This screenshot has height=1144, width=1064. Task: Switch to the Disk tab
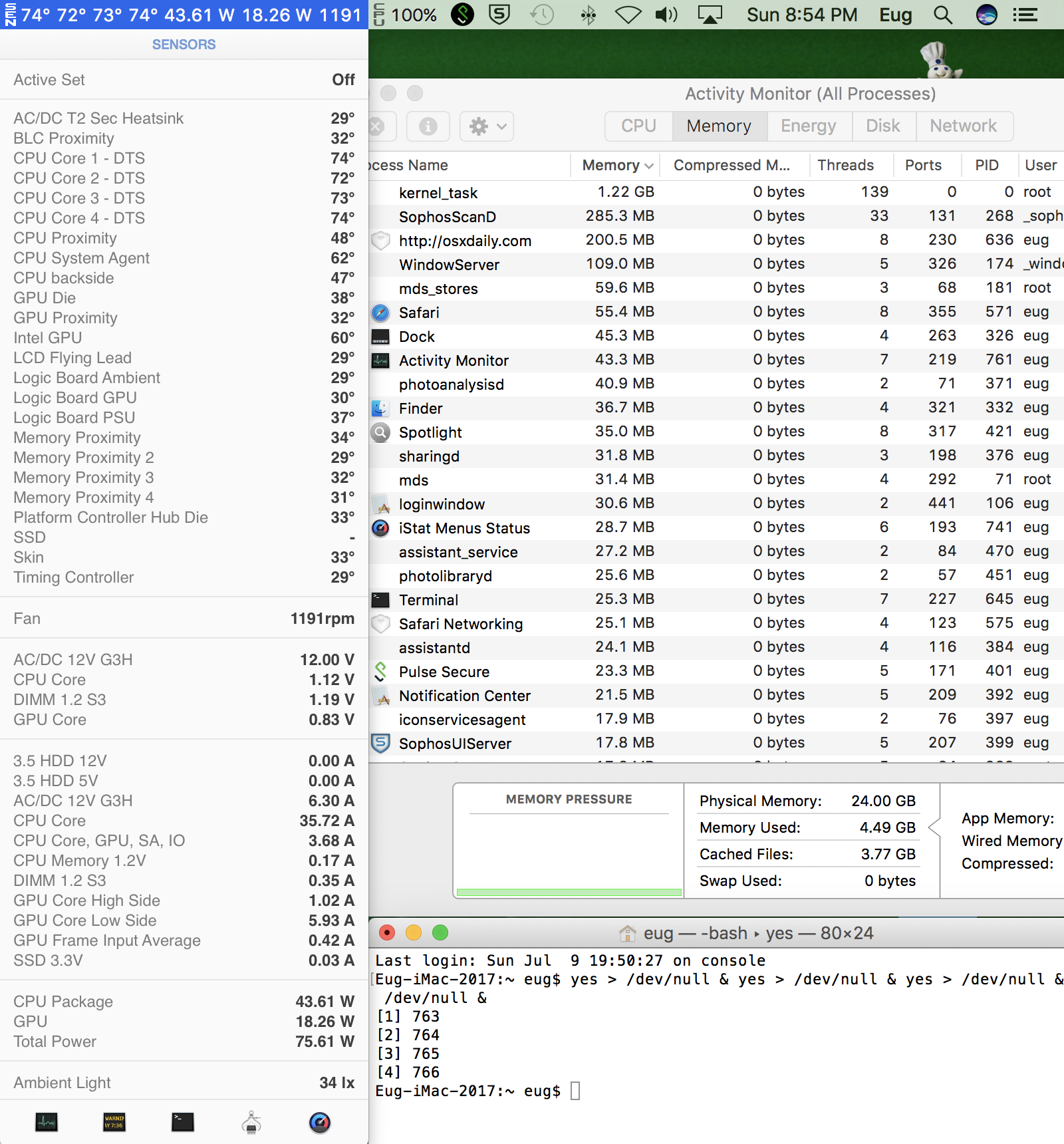point(883,126)
